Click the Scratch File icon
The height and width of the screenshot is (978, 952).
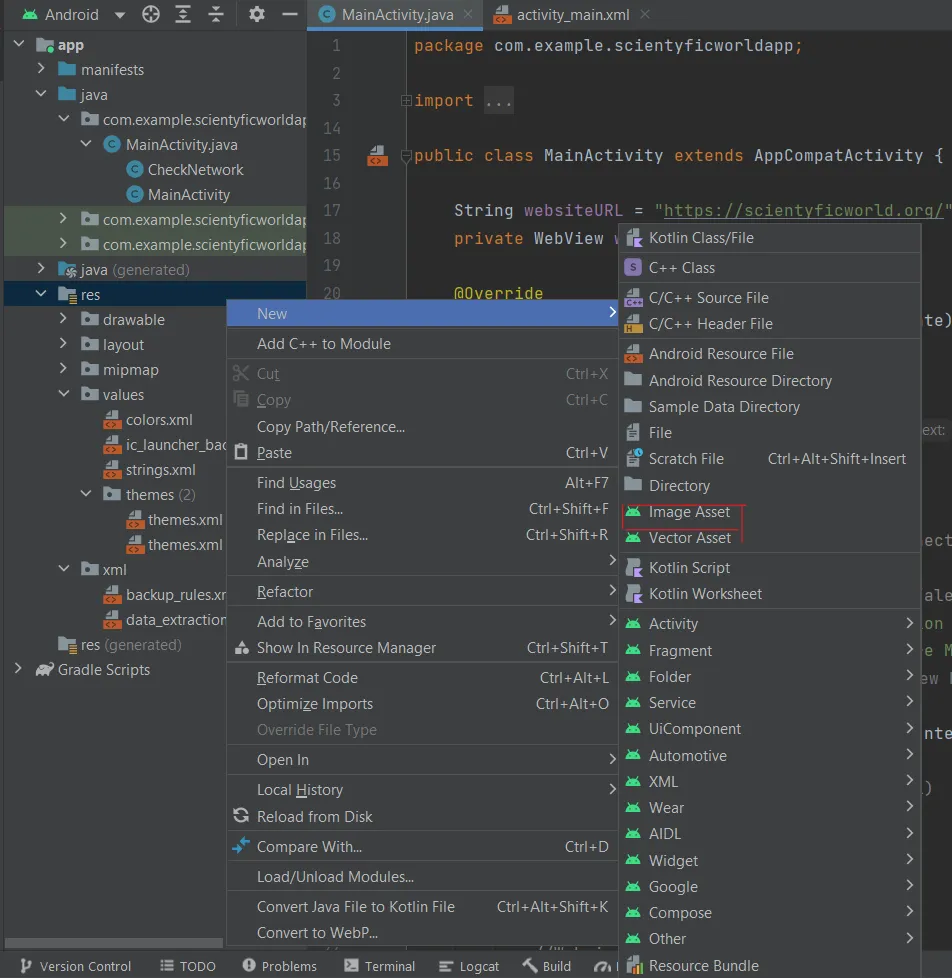click(634, 458)
